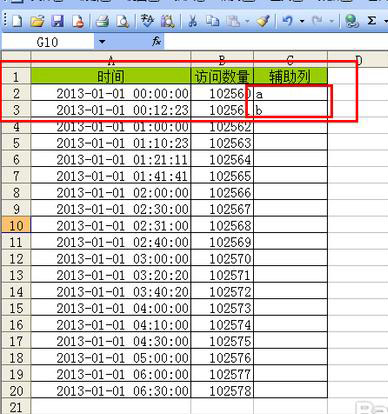388x414 pixels.
Task: Select row 10 header
Action: 16,225
